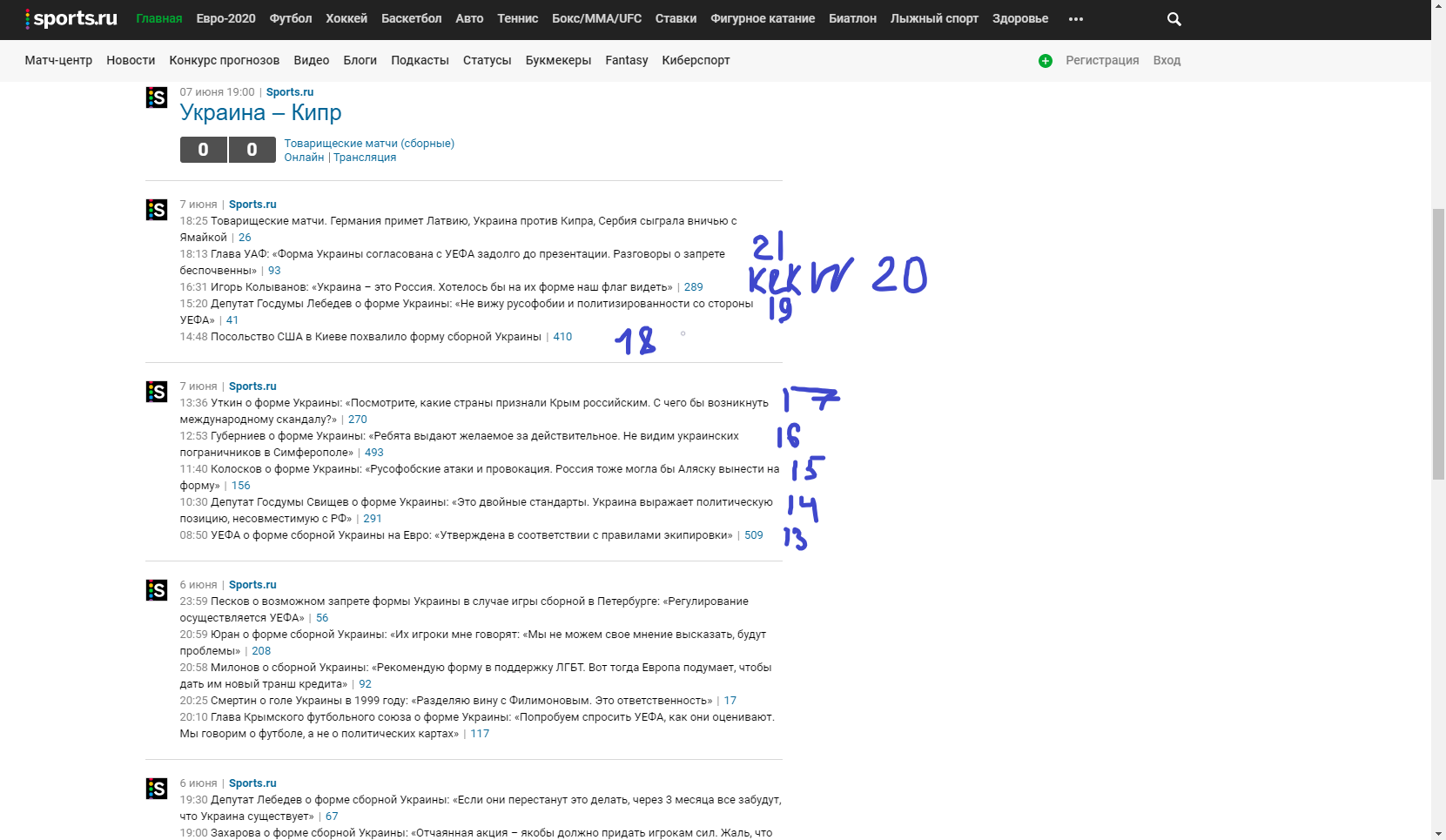Open Матч-центр in the submenu
The width and height of the screenshot is (1446, 840).
point(58,60)
